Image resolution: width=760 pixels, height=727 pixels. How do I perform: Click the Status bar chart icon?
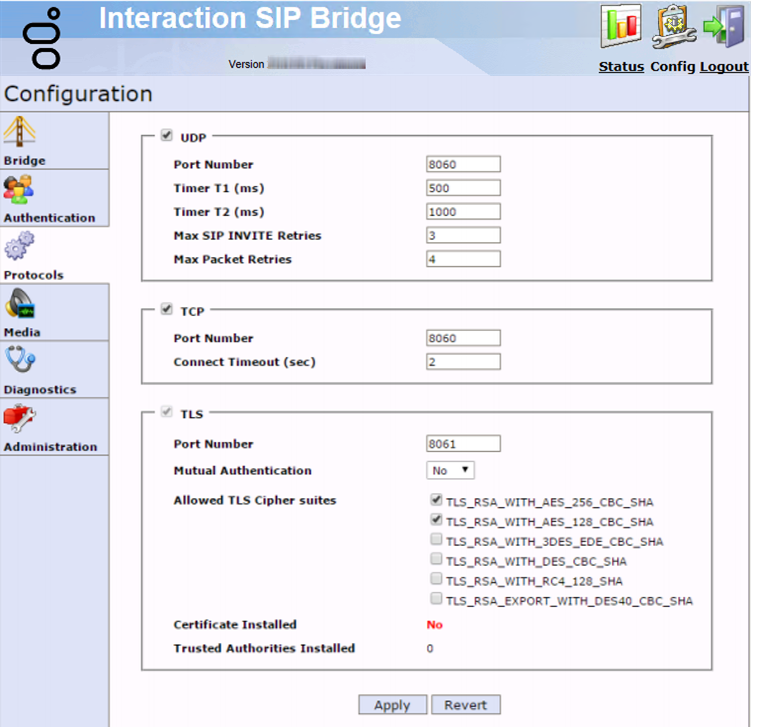(x=620, y=27)
